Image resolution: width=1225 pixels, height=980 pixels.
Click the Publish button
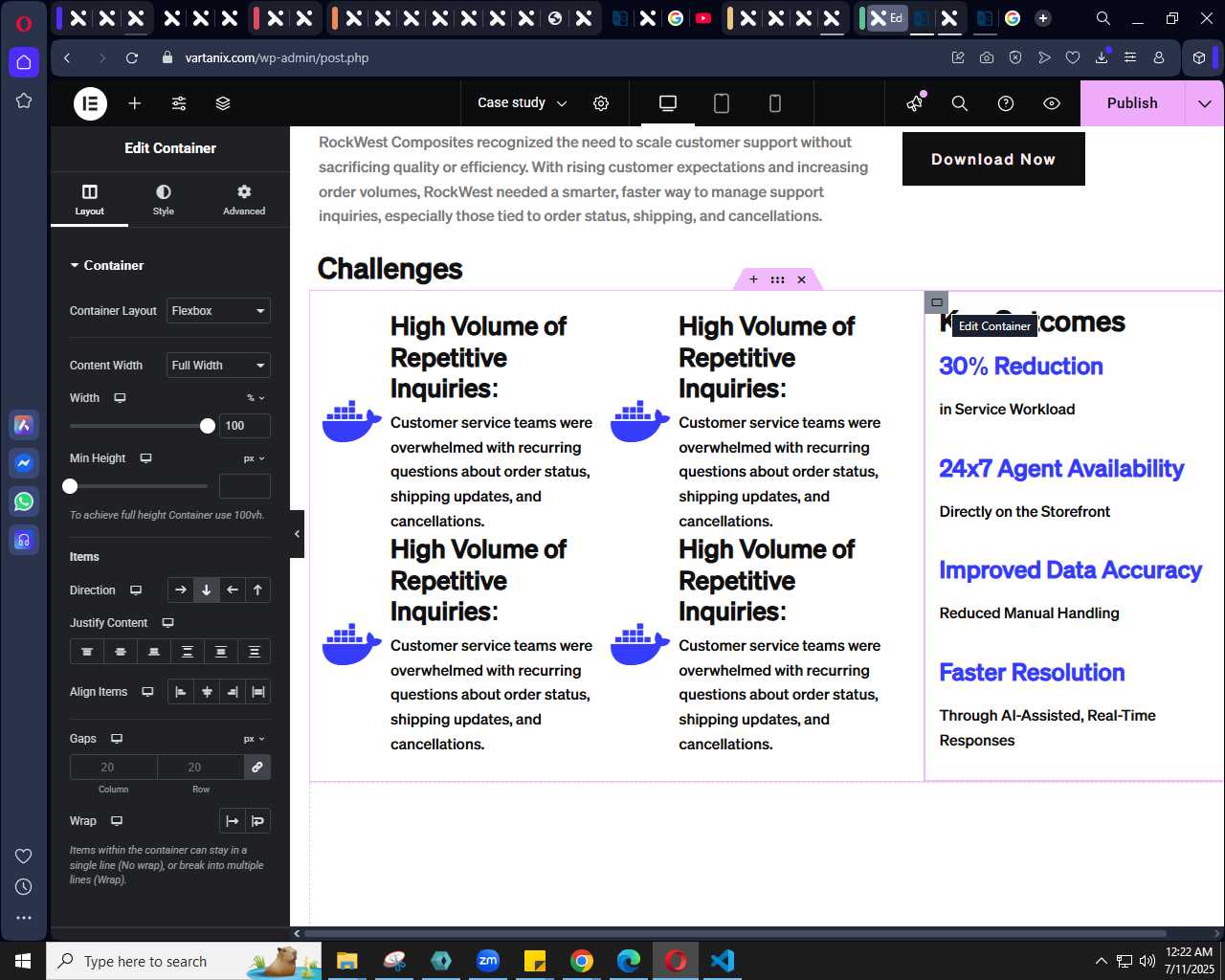tap(1132, 103)
